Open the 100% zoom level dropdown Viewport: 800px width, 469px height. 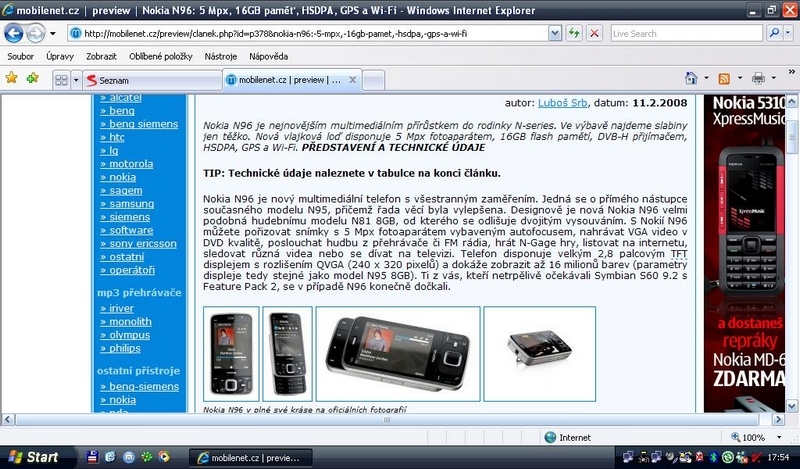click(779, 437)
